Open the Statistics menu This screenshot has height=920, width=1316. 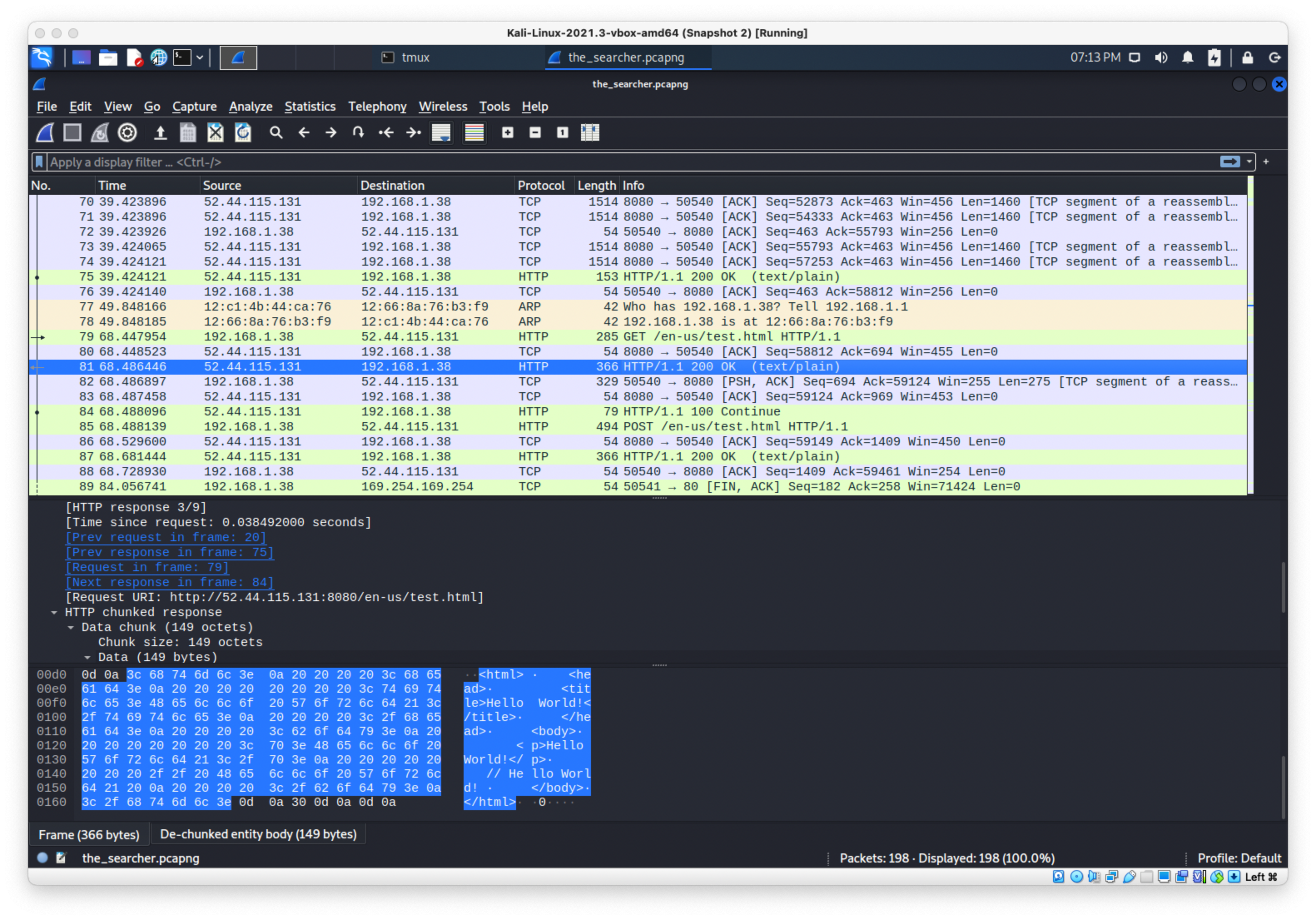(310, 107)
